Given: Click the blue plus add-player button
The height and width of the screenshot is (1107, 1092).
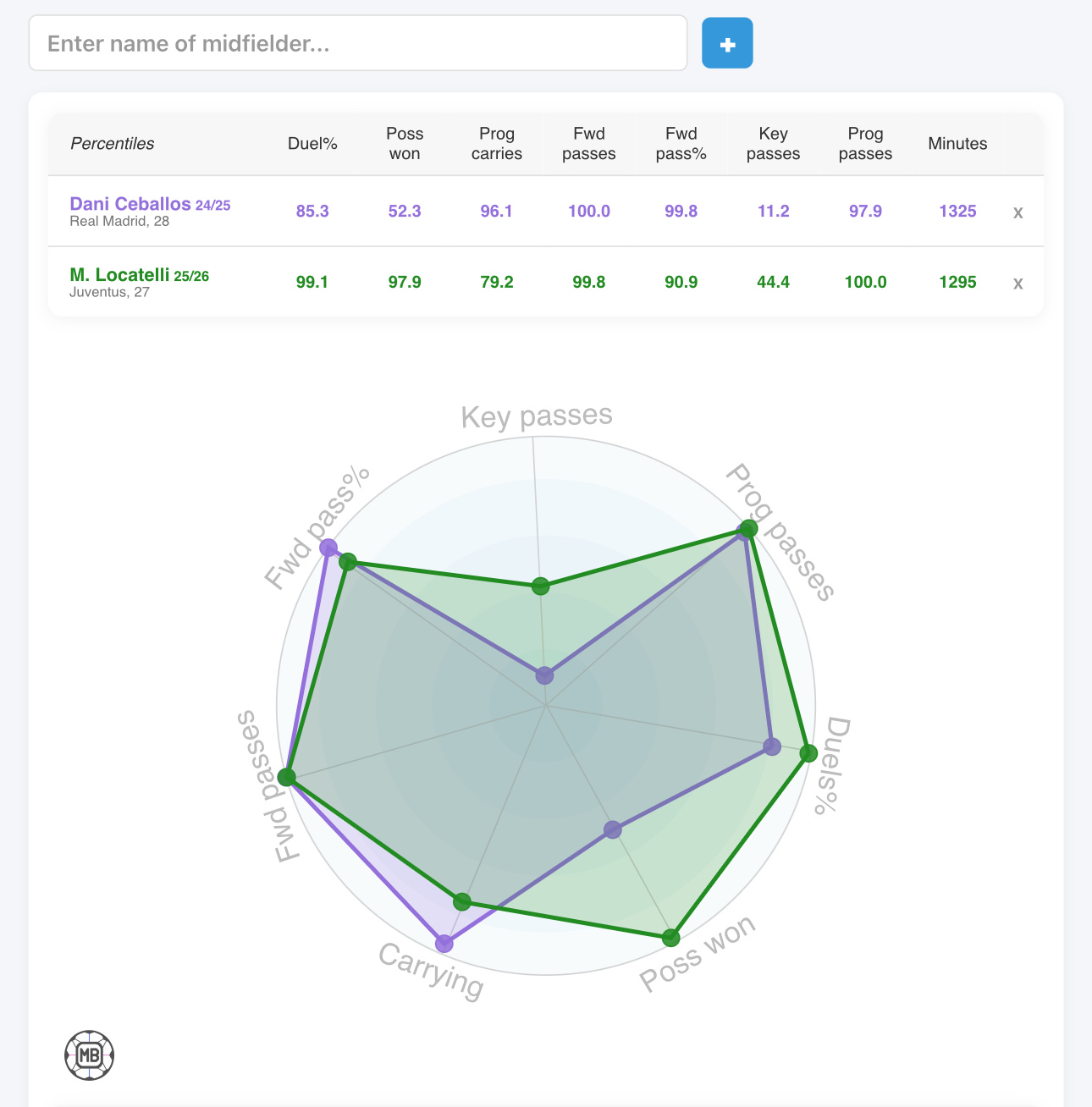Looking at the screenshot, I should click(x=727, y=43).
